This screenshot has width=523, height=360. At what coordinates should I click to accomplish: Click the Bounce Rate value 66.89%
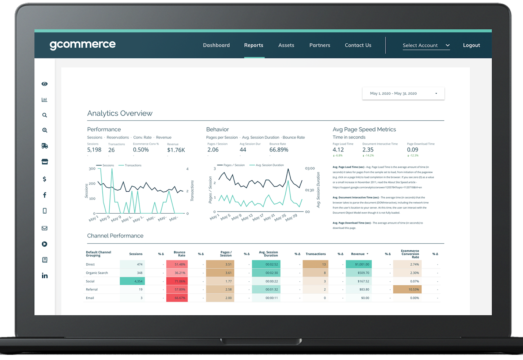[x=279, y=150]
